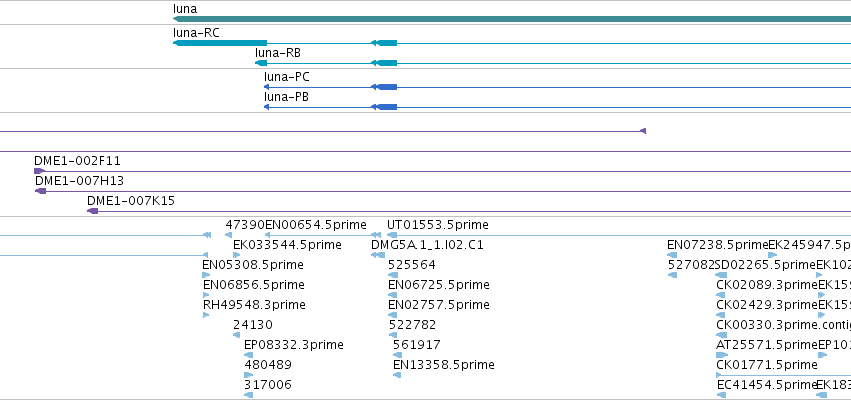Select the arrow glyph beneath the 24130 label
Image resolution: width=851 pixels, height=400 pixels.
[236, 335]
